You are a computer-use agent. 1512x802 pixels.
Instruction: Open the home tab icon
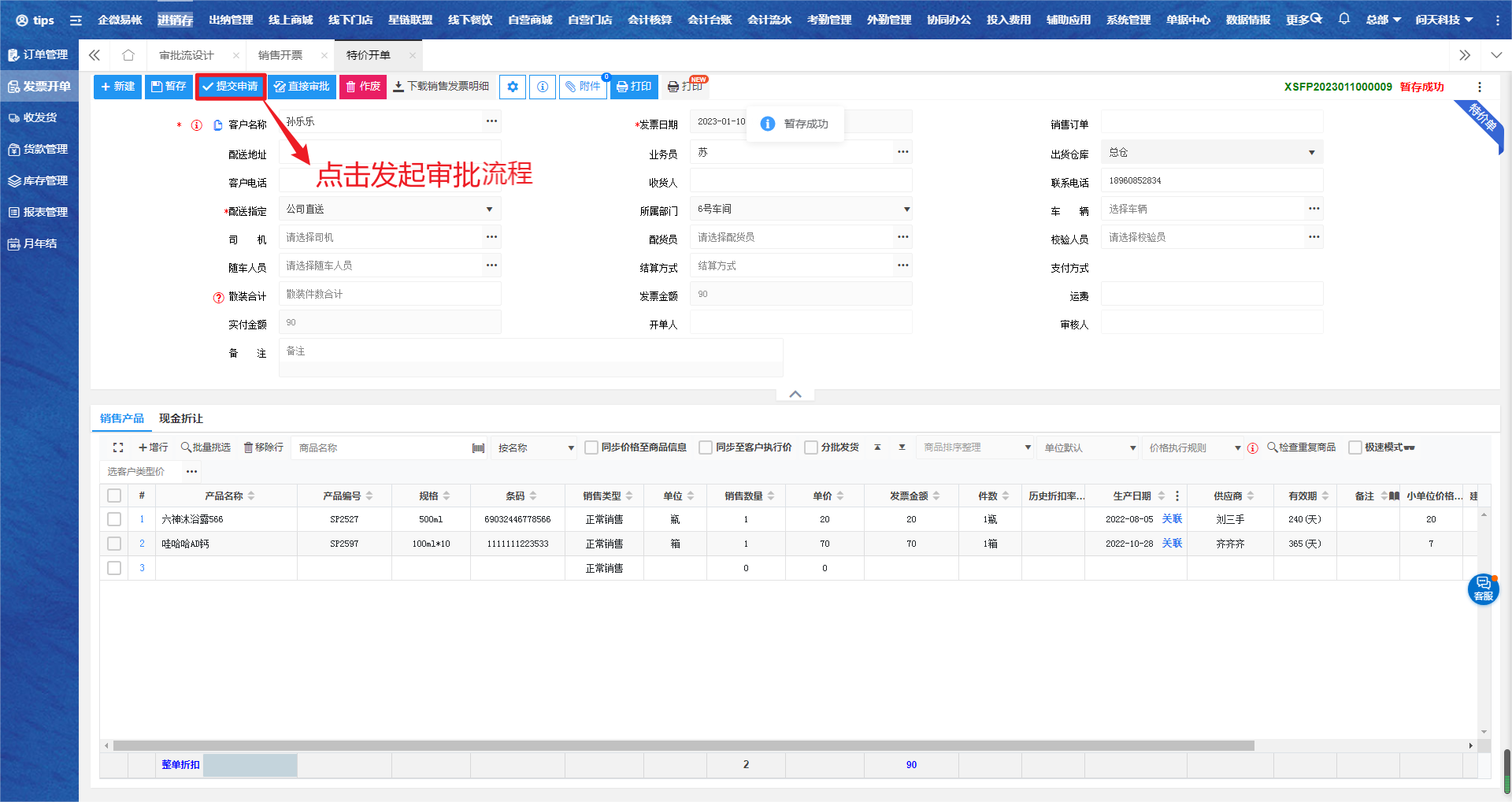[x=128, y=55]
